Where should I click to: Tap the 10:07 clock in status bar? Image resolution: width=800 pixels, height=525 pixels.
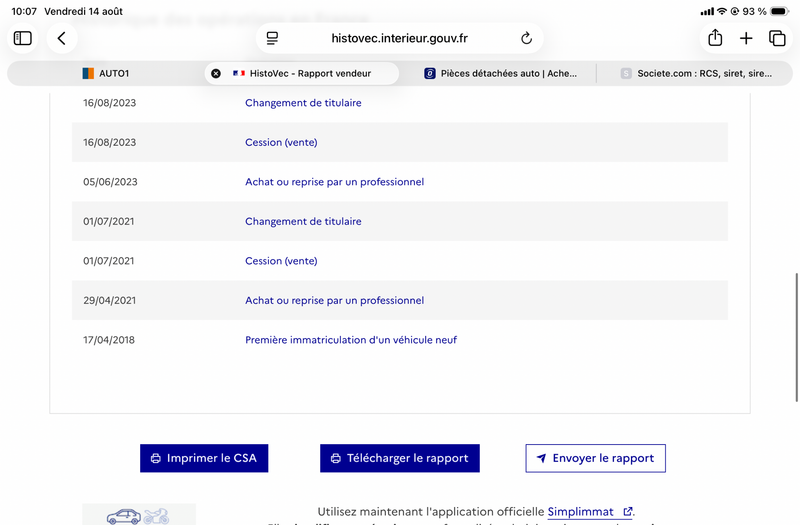(24, 11)
